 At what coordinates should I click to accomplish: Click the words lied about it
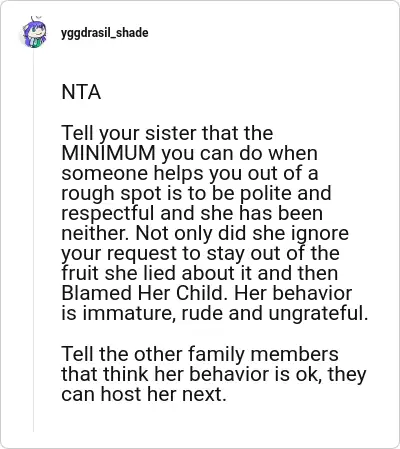197,273
